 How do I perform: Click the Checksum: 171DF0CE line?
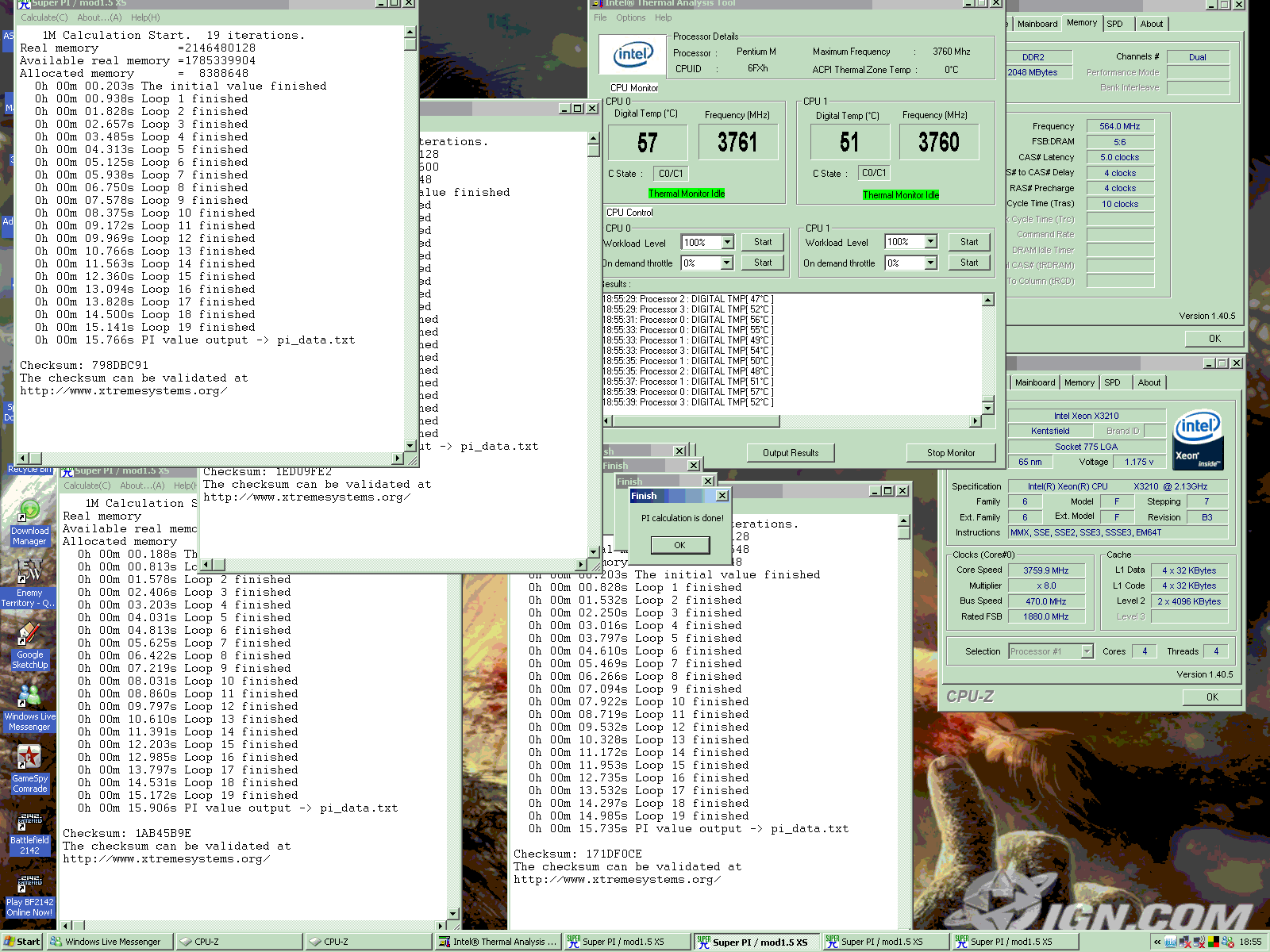click(578, 854)
